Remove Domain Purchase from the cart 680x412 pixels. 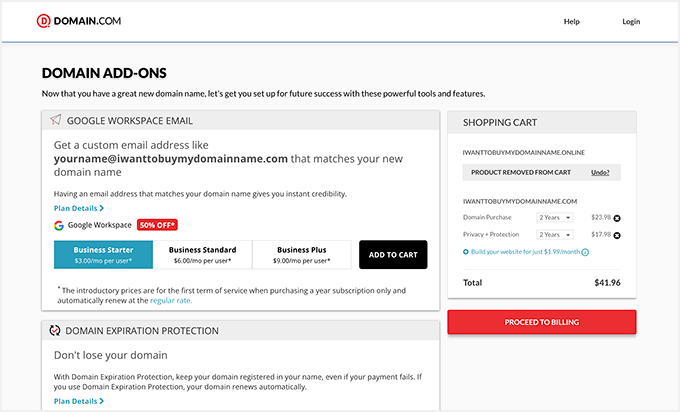(x=617, y=218)
